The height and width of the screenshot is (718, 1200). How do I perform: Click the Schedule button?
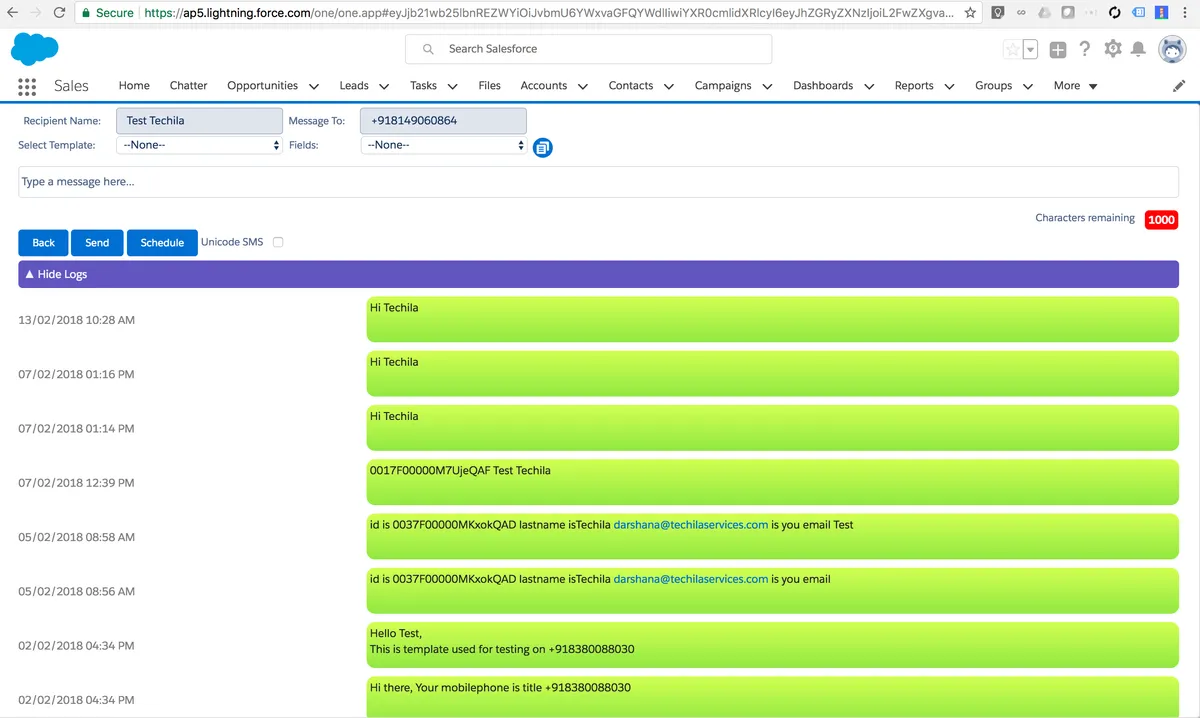coord(162,243)
